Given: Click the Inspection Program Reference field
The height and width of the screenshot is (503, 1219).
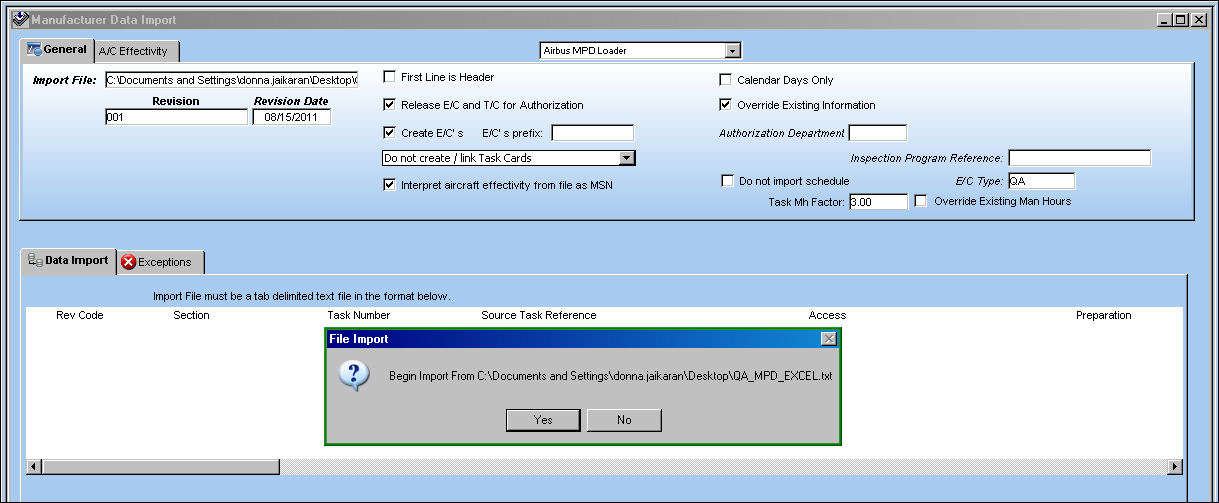Looking at the screenshot, I should (1079, 158).
